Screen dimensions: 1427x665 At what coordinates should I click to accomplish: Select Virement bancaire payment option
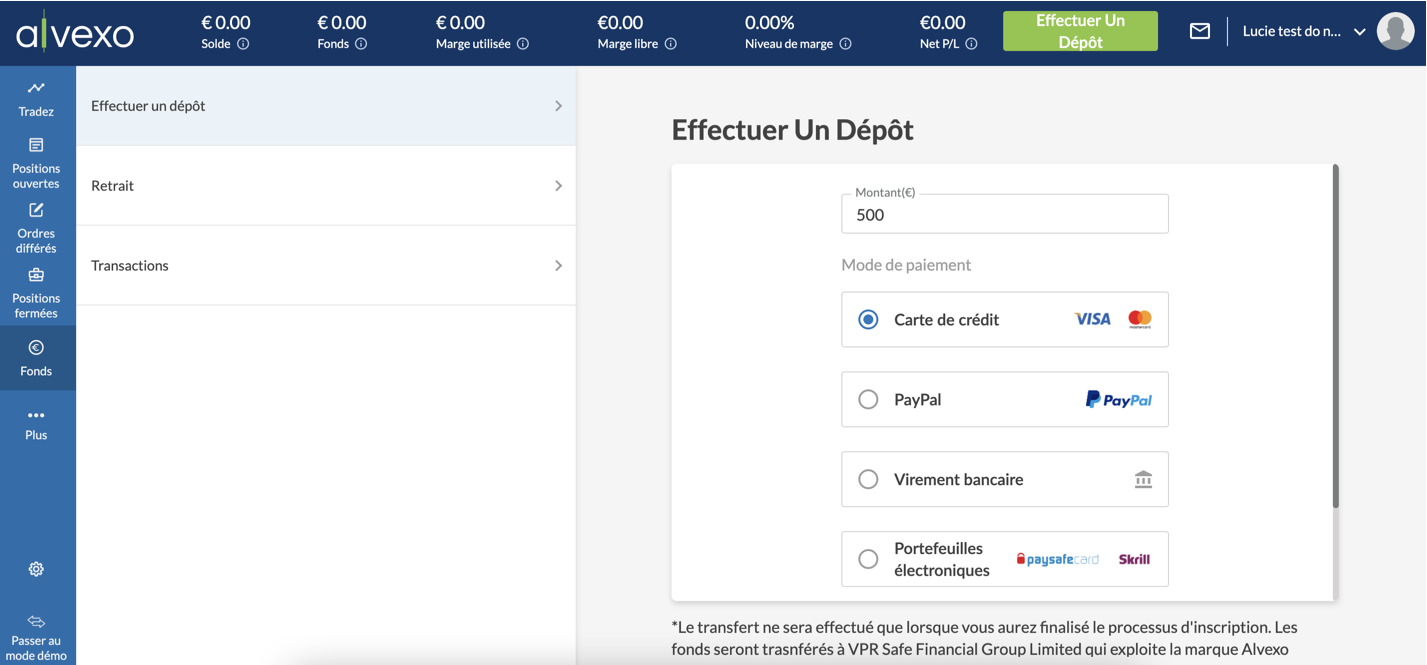868,480
